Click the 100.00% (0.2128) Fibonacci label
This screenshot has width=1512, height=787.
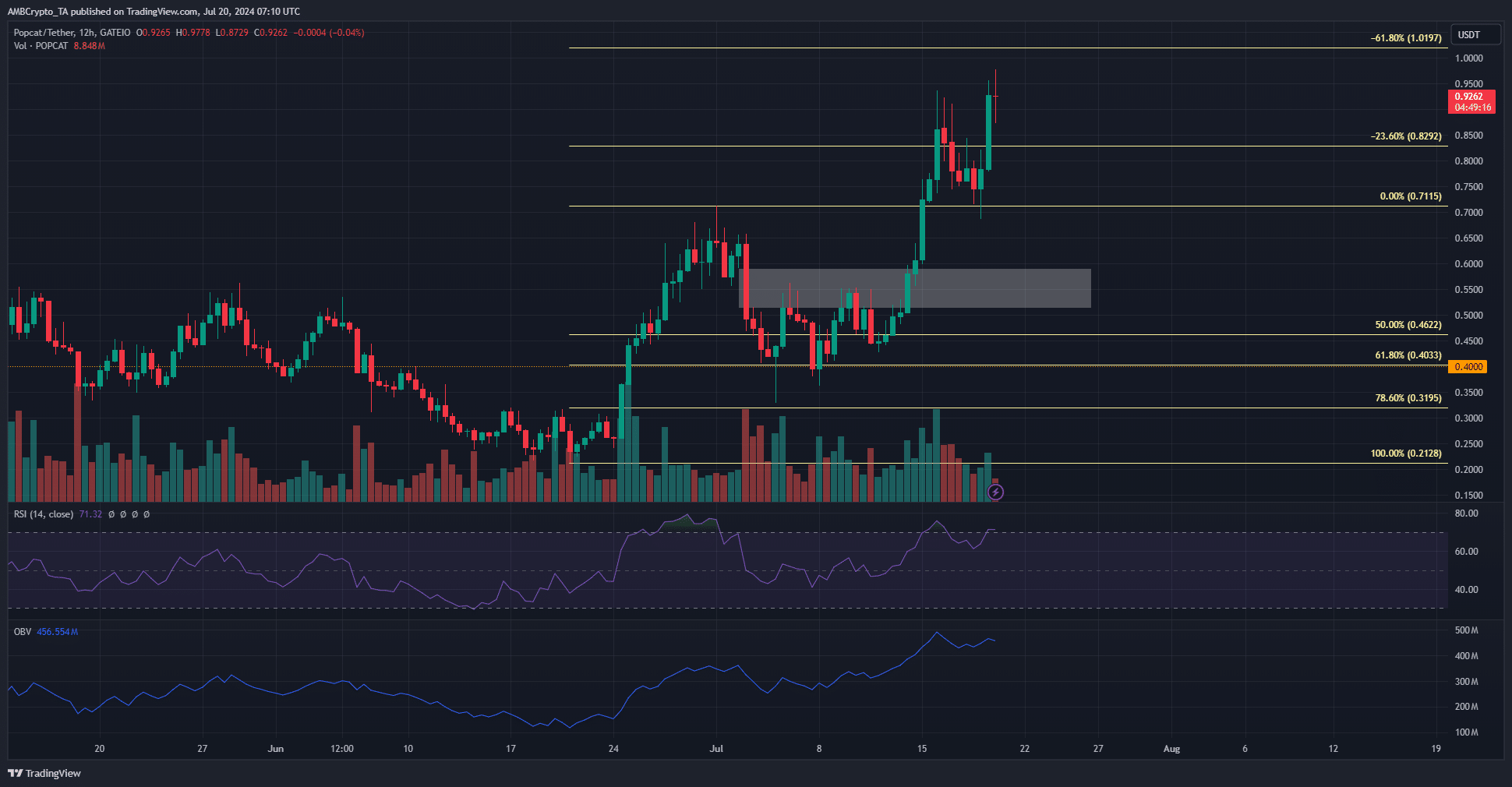click(1406, 453)
